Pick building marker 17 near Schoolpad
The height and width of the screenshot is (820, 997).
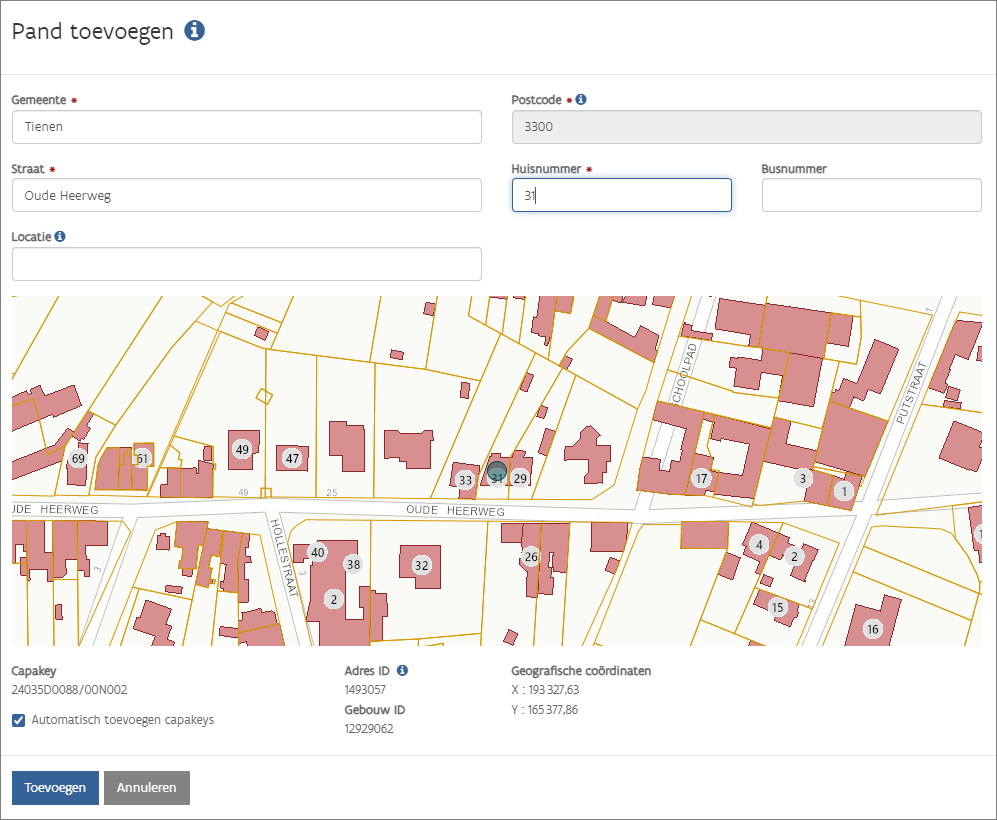click(x=701, y=478)
